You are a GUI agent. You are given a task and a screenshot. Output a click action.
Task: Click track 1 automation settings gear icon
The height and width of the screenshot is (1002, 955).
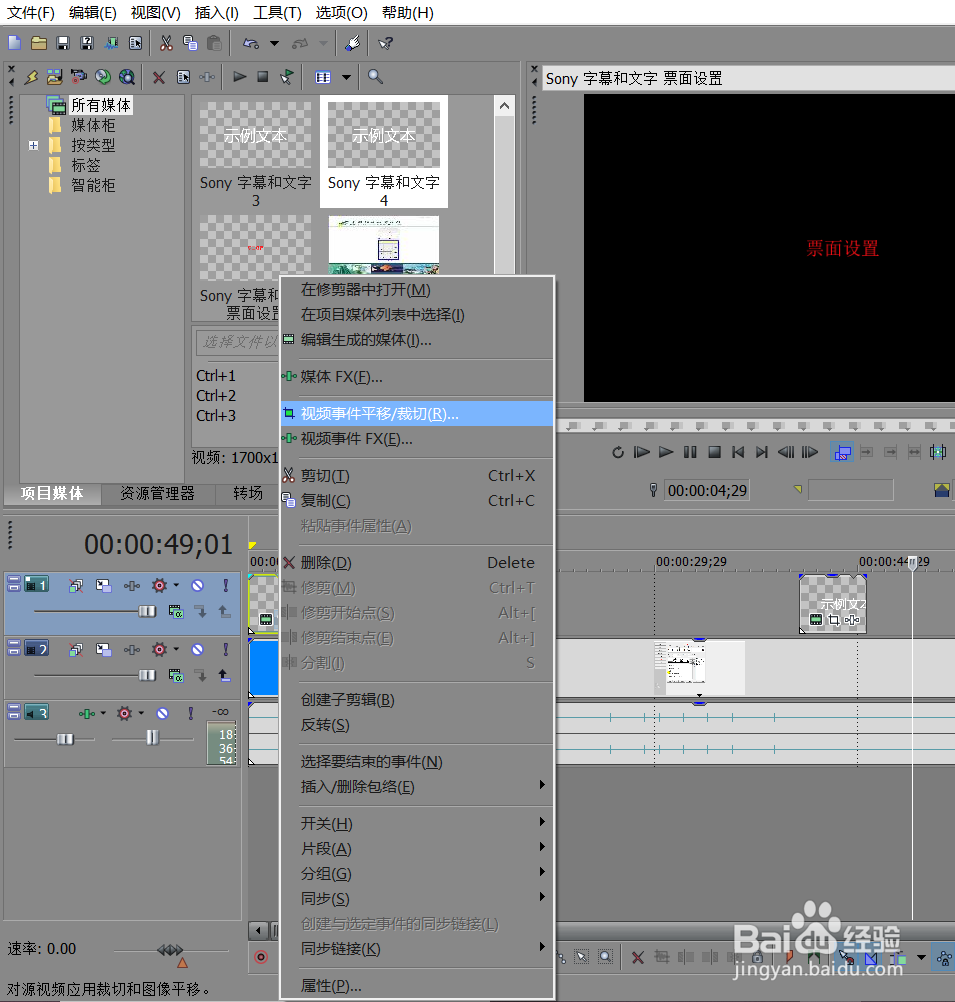[x=159, y=585]
